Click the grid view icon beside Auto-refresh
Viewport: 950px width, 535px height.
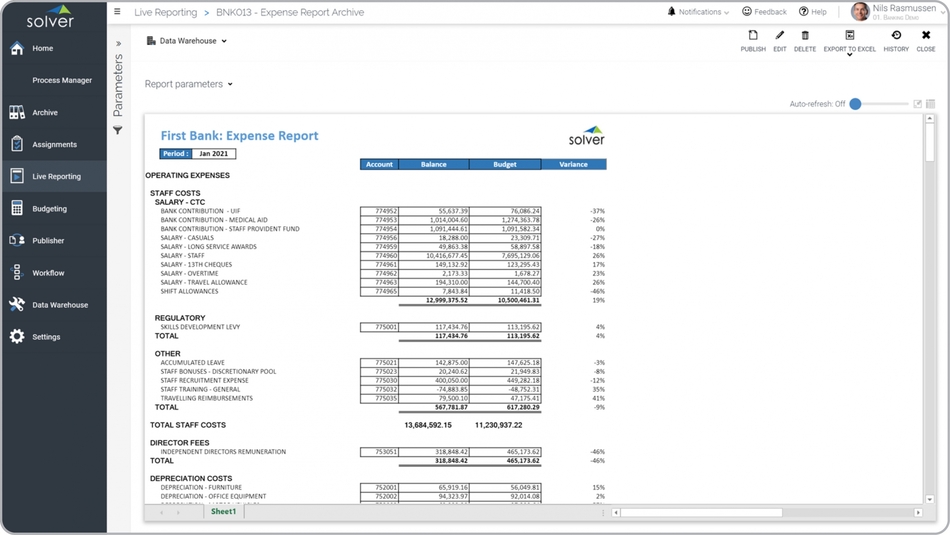[930, 104]
